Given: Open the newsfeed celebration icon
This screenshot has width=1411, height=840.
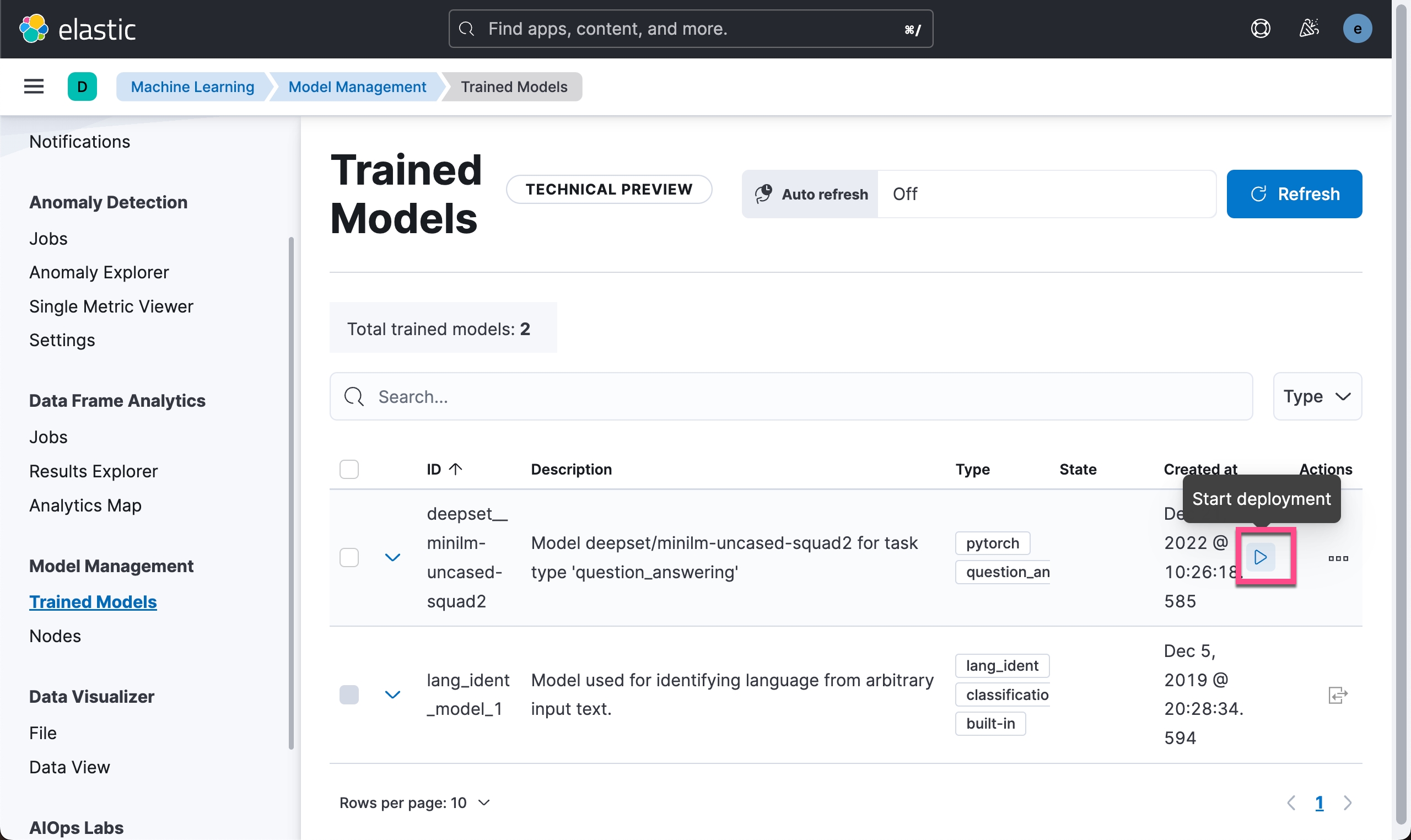Looking at the screenshot, I should [x=1308, y=28].
